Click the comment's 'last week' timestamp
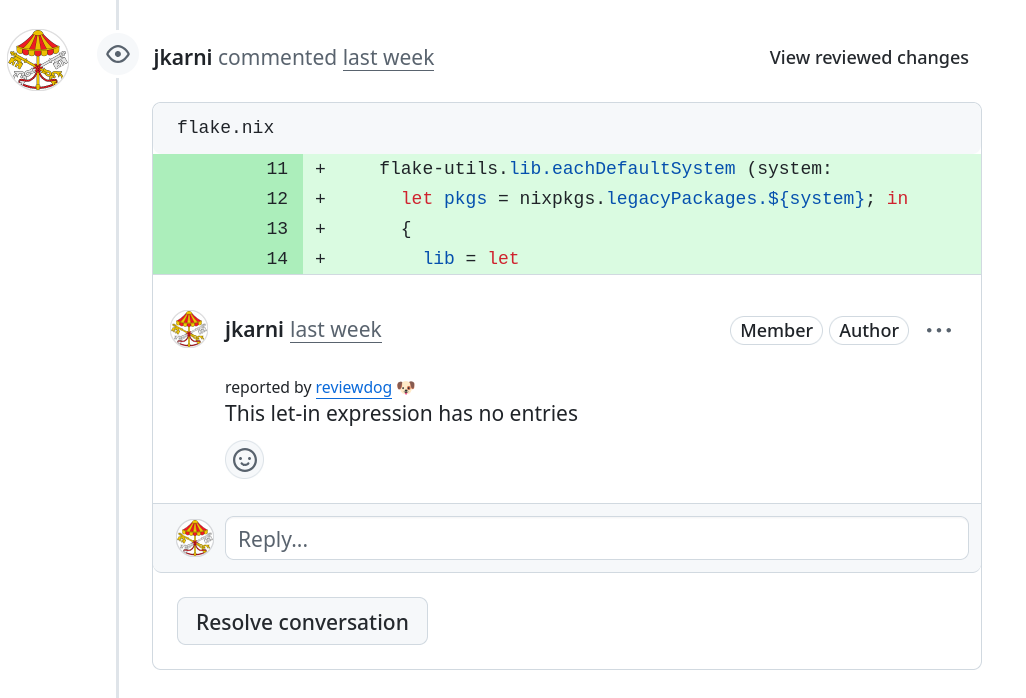This screenshot has height=698, width=1026. coord(336,330)
